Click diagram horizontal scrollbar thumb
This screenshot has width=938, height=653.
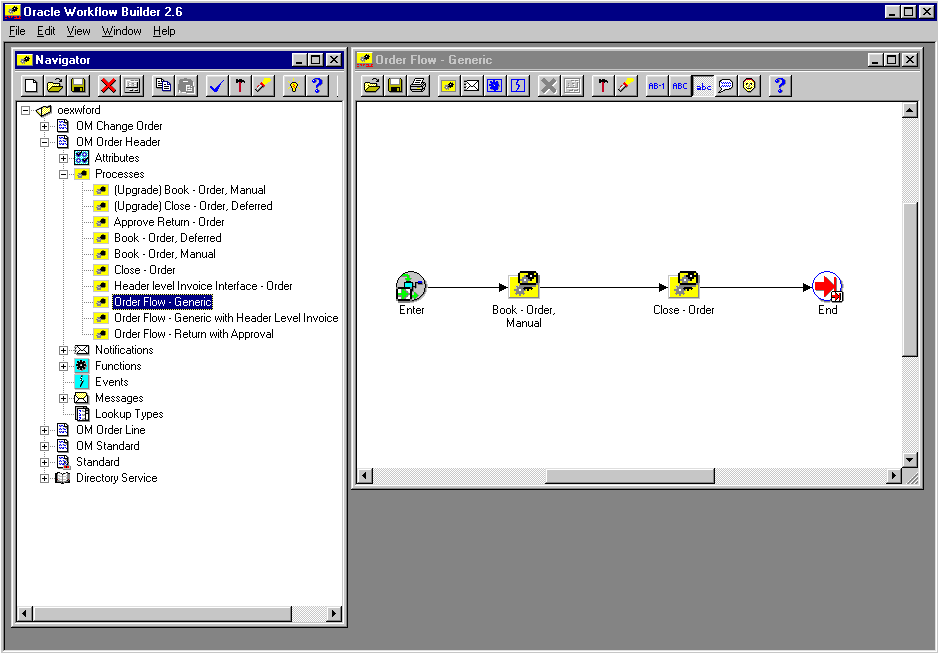[x=630, y=476]
